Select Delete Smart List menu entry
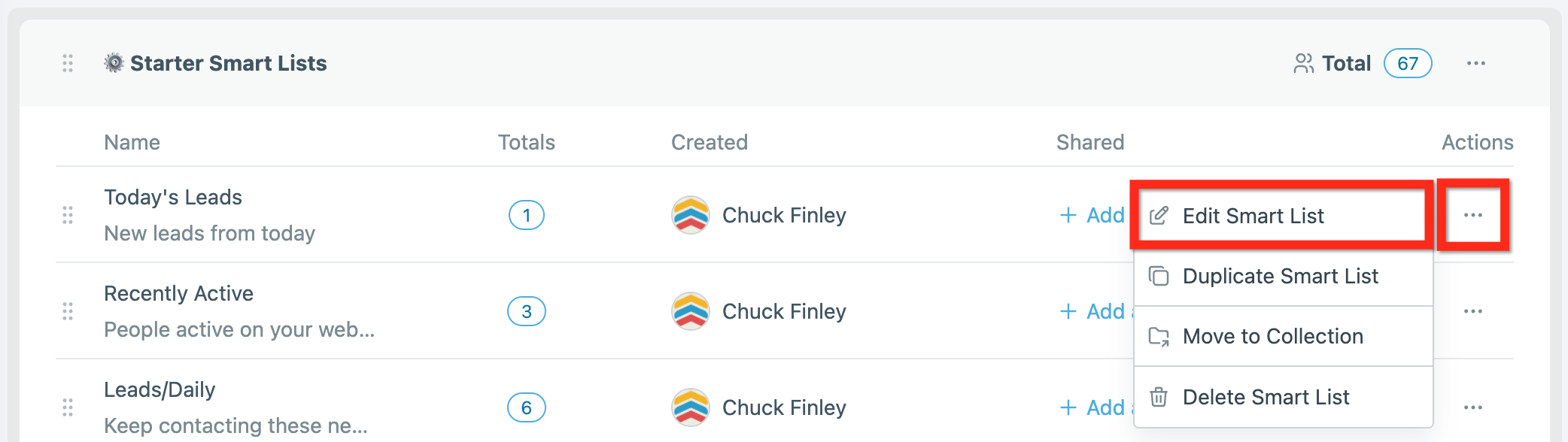Screen dimensions: 1568x442 1284,397
